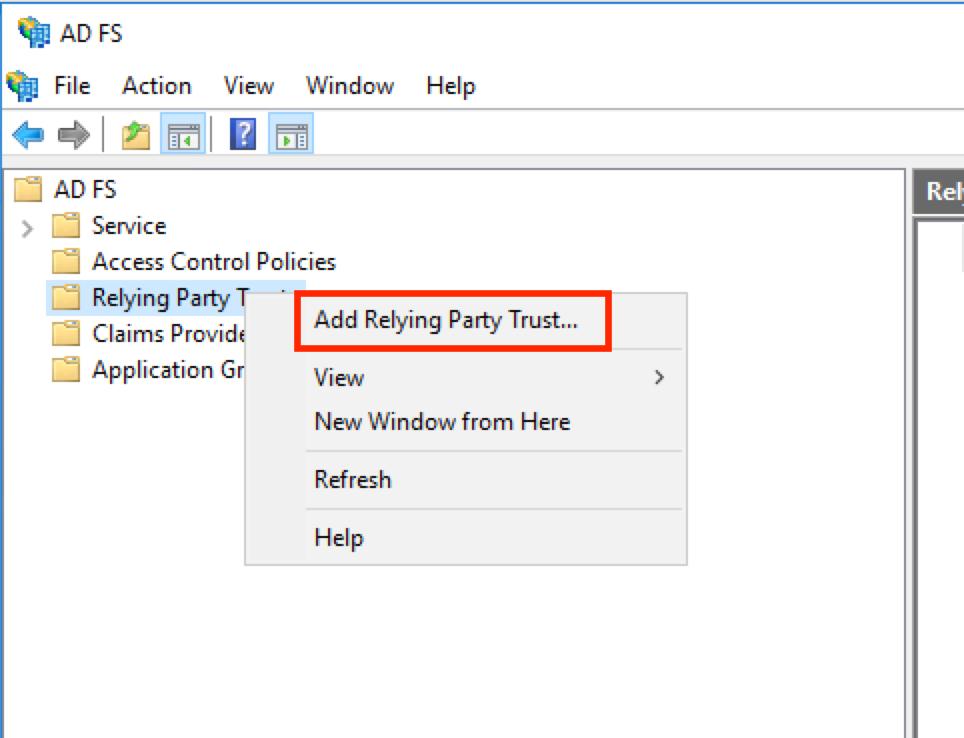964x738 pixels.
Task: Click the Relying Party Trusts pane header
Action: (940, 191)
